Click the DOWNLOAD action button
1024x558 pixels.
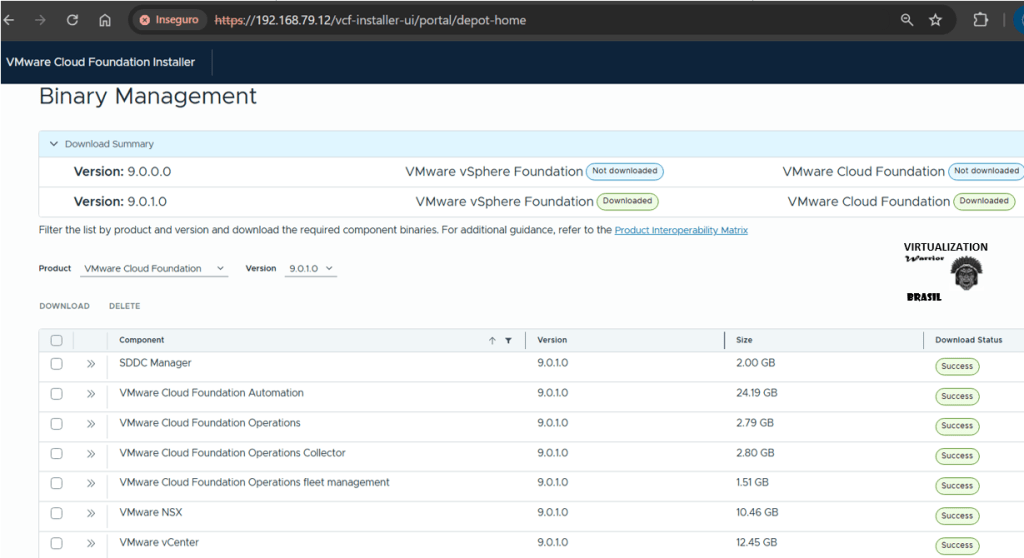[x=64, y=306]
